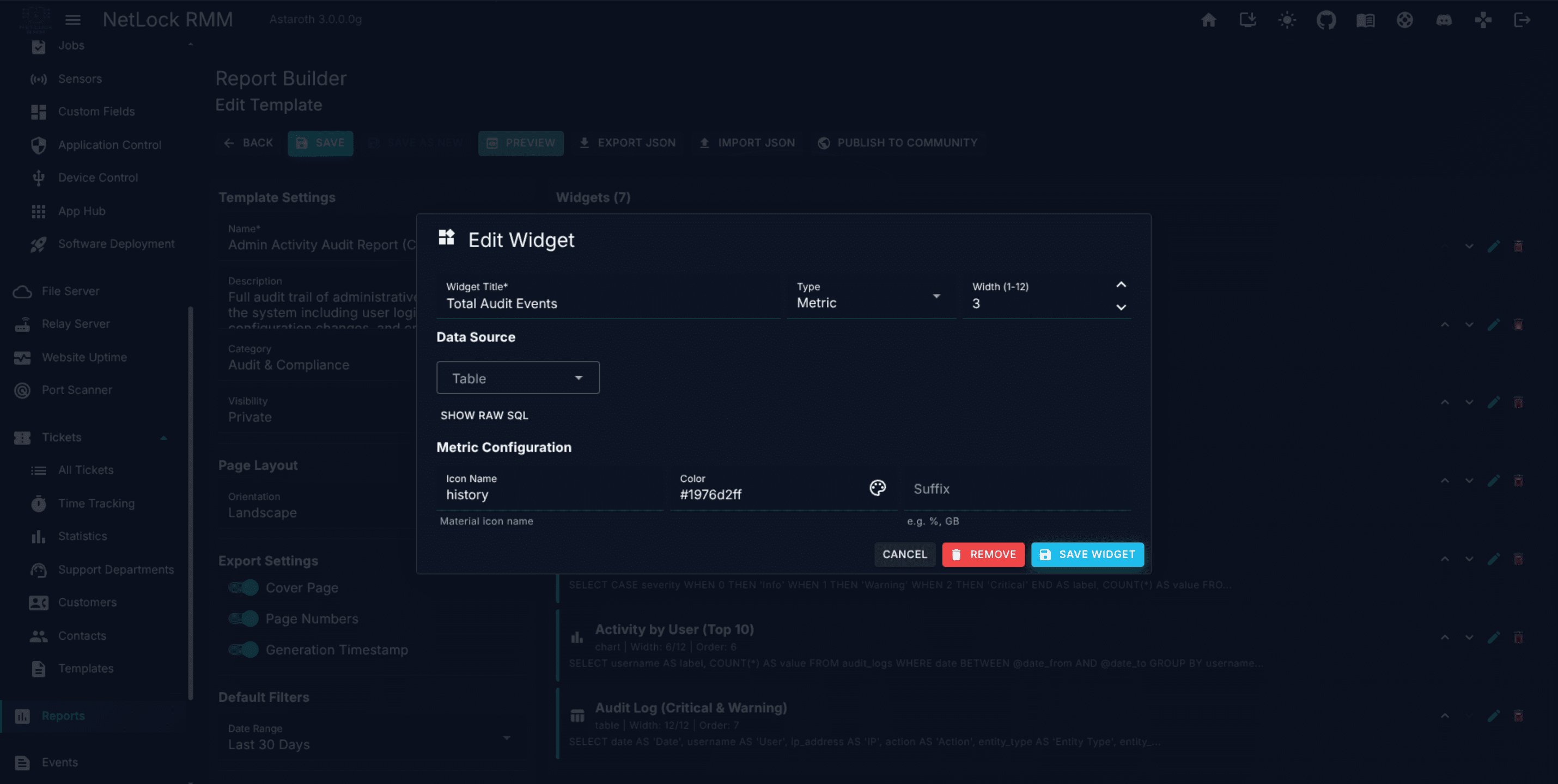Click Import JSON button
1558x784 pixels.
pos(747,143)
